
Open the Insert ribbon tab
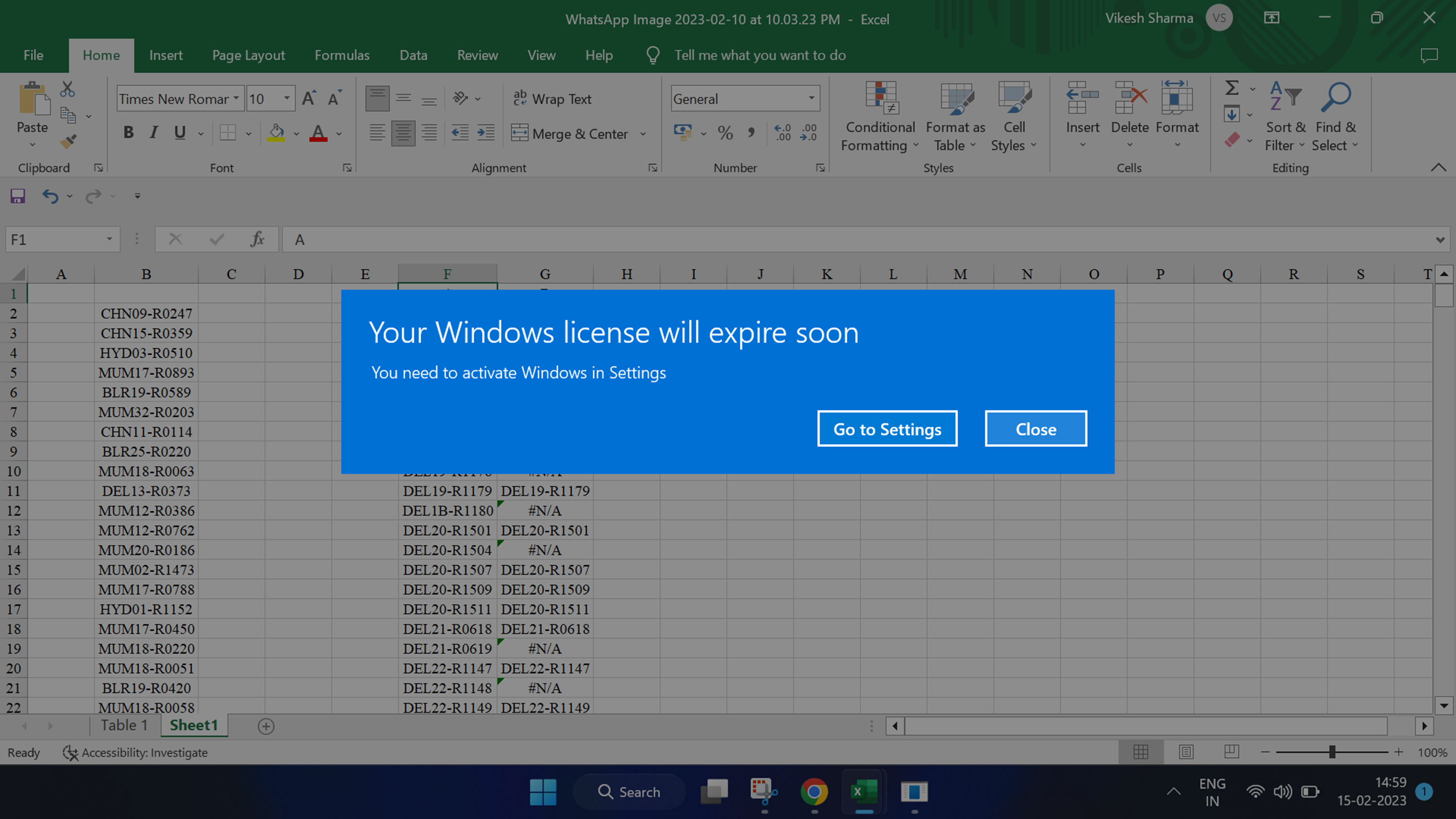pos(165,55)
